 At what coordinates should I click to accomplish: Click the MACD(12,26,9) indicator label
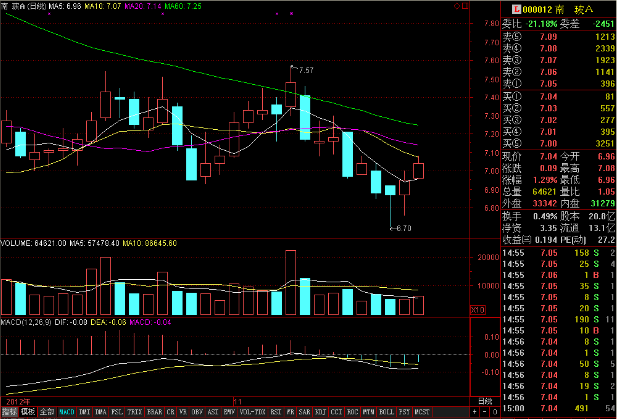26,322
